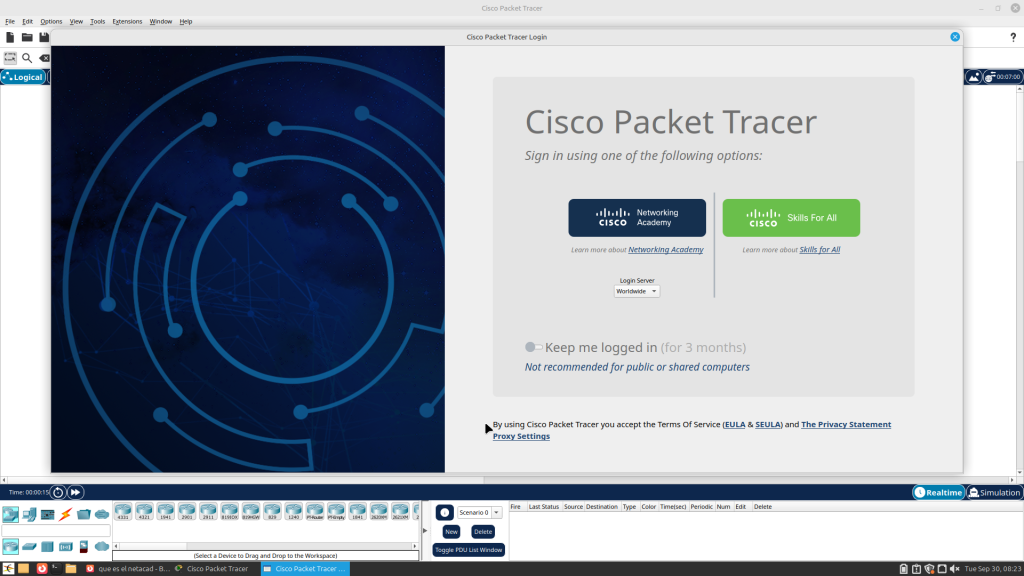
Task: Open the Scenario 0 dropdown
Action: [x=479, y=512]
